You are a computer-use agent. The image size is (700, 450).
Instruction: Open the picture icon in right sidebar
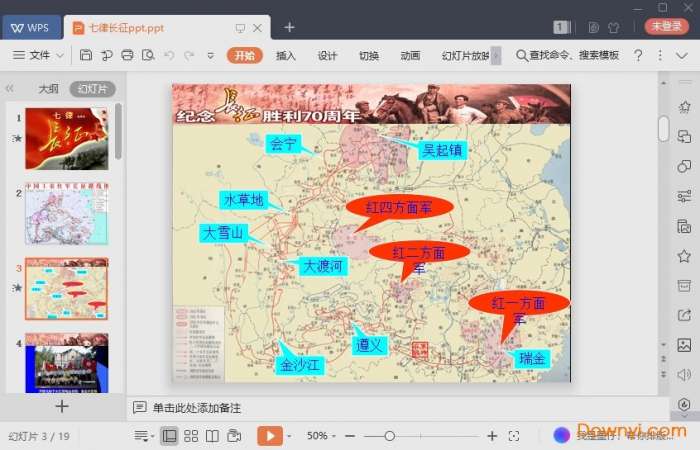684,345
